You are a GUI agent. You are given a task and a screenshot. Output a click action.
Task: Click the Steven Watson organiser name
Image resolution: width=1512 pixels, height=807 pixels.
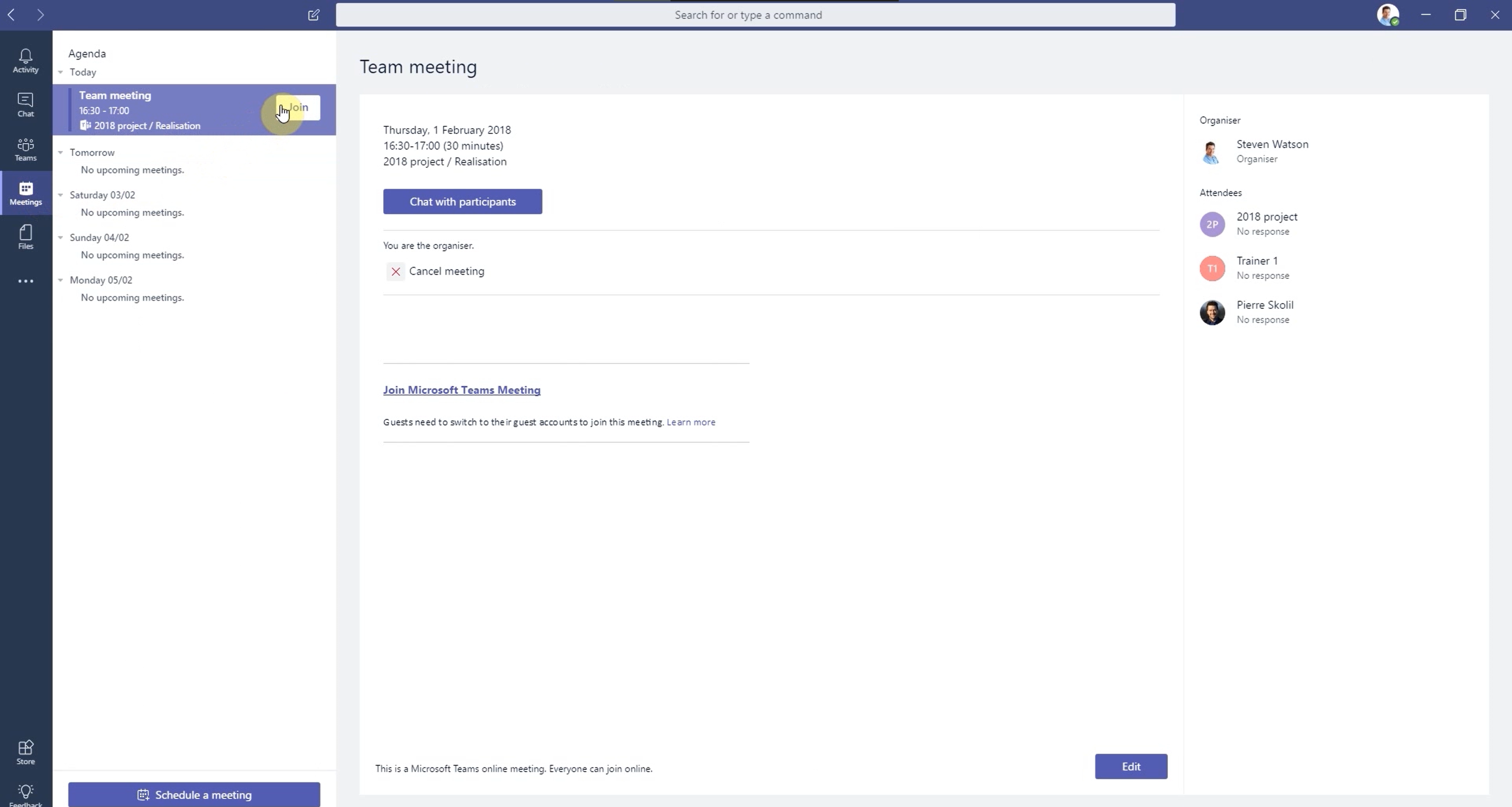pyautogui.click(x=1272, y=145)
